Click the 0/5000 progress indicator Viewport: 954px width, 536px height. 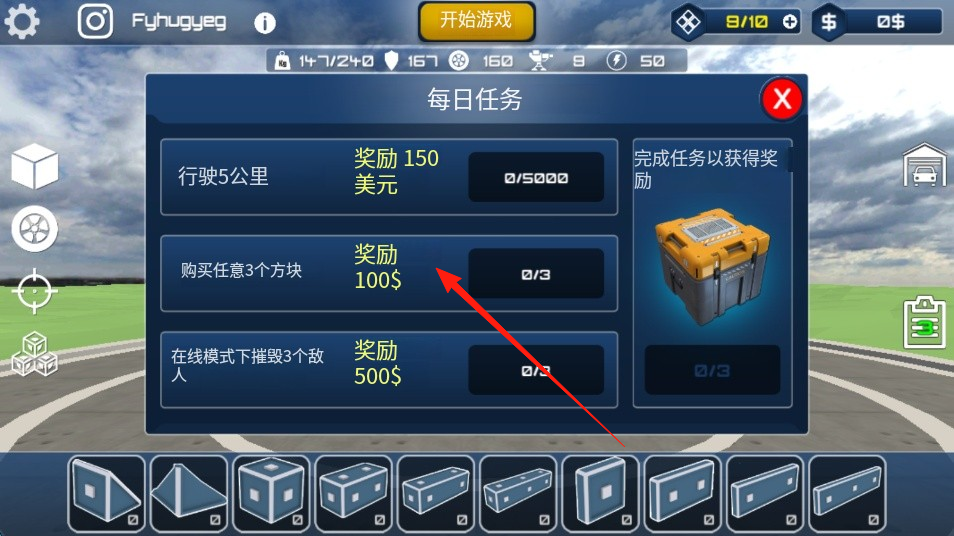[536, 178]
